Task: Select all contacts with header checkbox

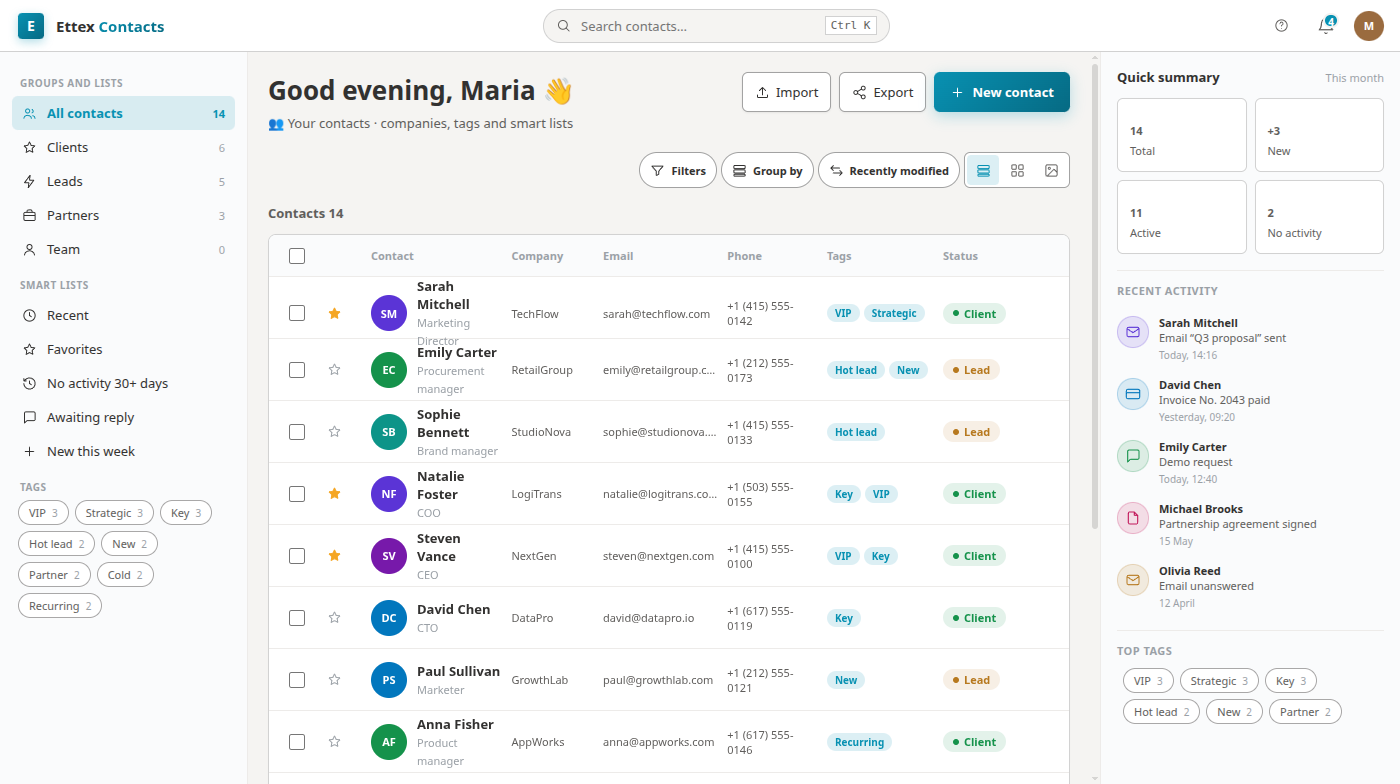Action: 297,256
